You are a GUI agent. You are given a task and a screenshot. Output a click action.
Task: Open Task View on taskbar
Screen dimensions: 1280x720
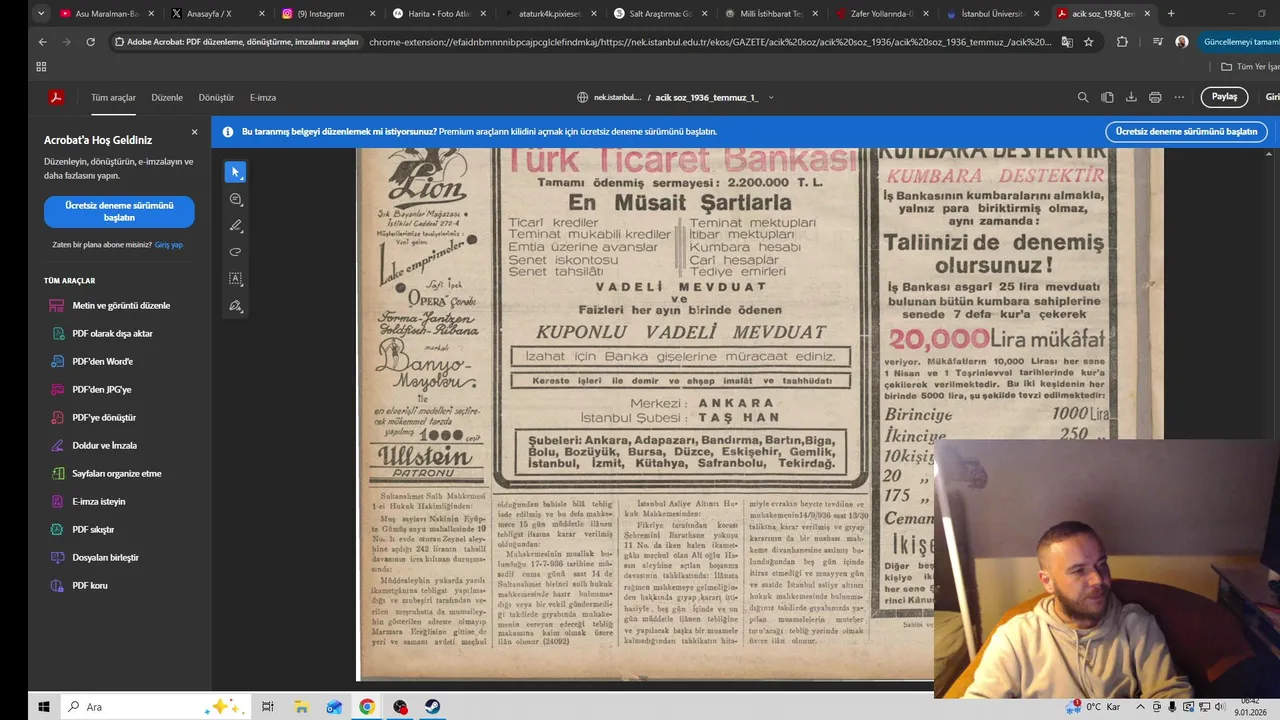[267, 707]
